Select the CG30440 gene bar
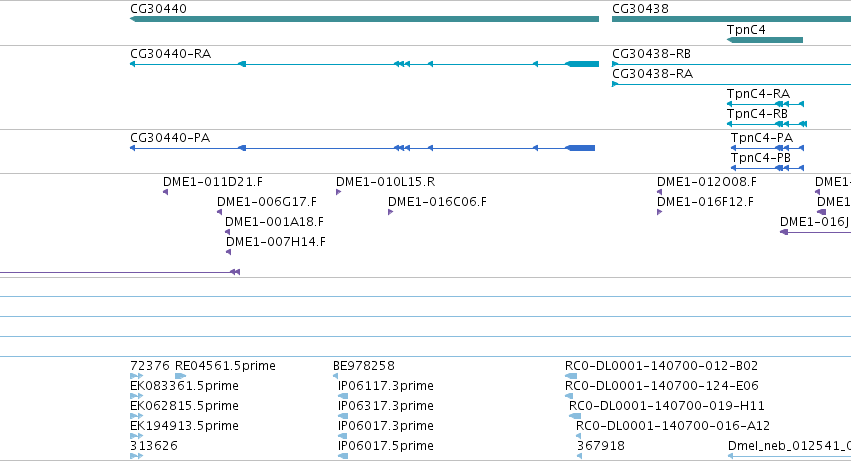Screen dimensions: 851x461 tap(364, 19)
